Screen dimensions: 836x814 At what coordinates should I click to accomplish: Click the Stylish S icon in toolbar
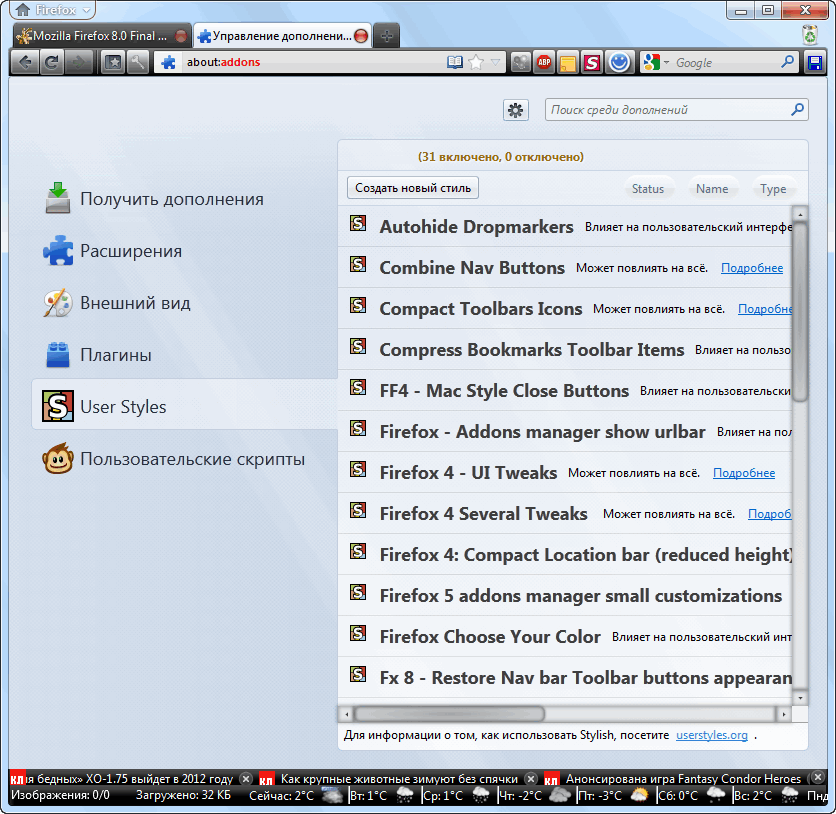(x=592, y=62)
